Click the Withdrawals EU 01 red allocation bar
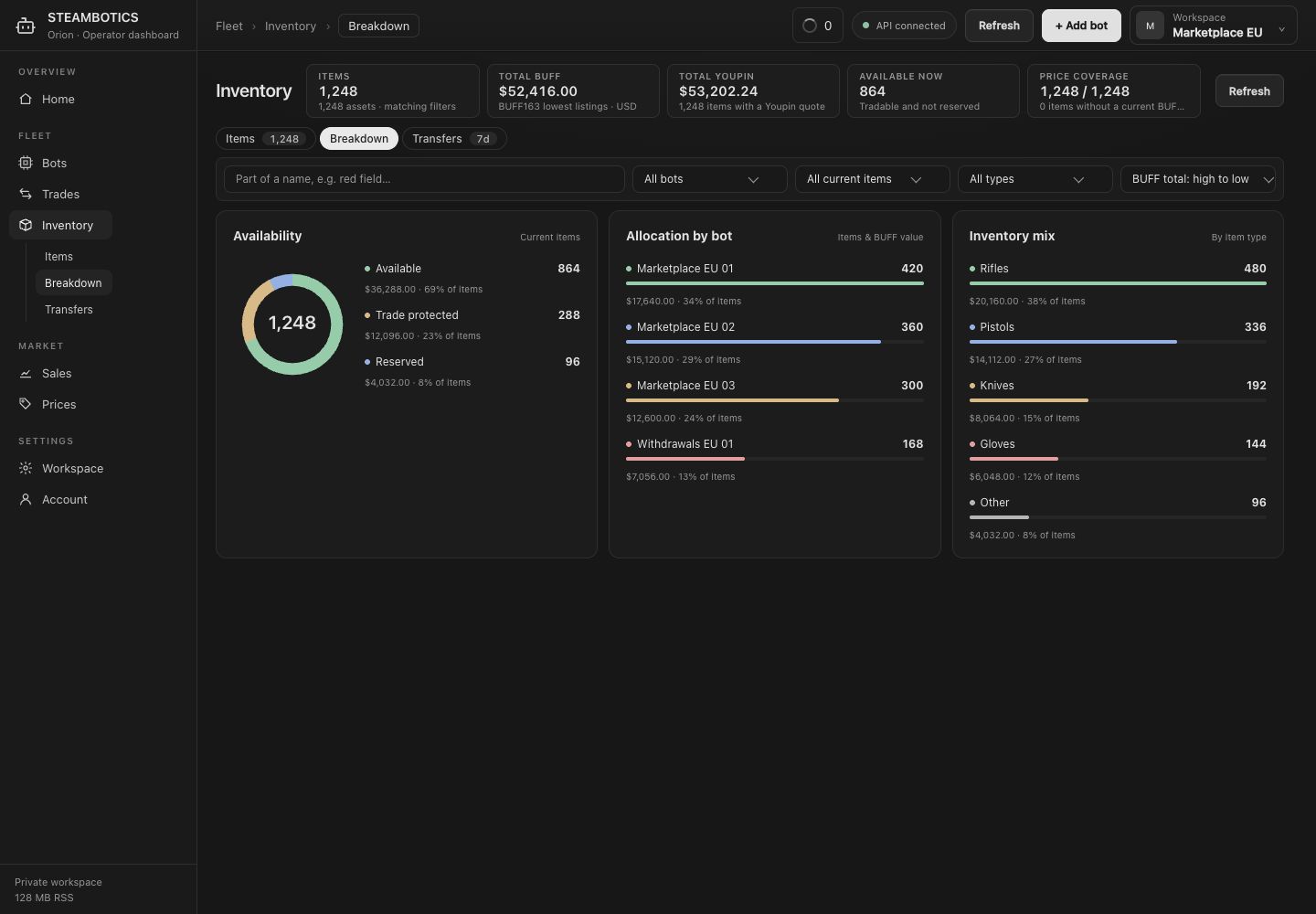The height and width of the screenshot is (914, 1316). click(685, 459)
